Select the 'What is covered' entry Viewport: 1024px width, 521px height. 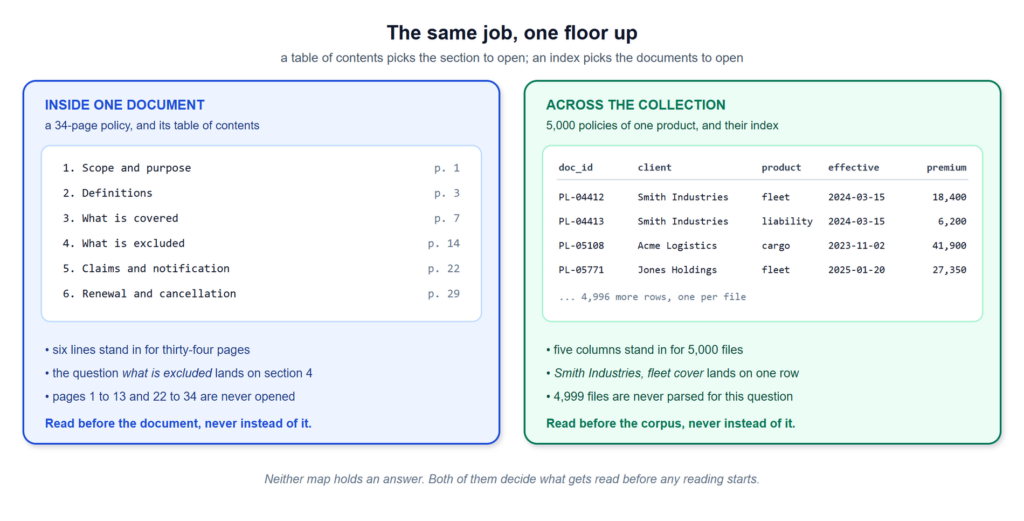pos(261,218)
